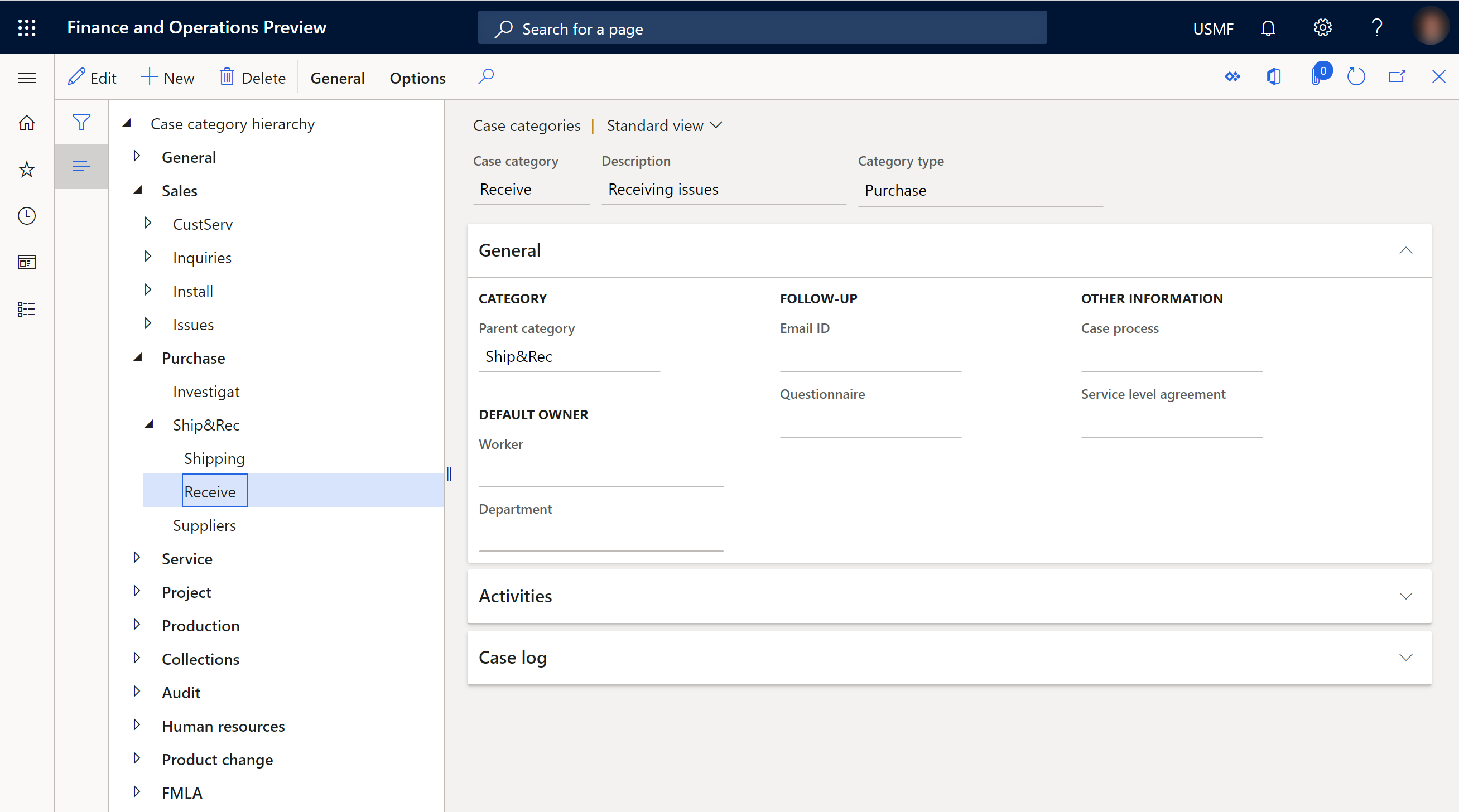
Task: Expand the Project tree node
Action: (x=137, y=591)
